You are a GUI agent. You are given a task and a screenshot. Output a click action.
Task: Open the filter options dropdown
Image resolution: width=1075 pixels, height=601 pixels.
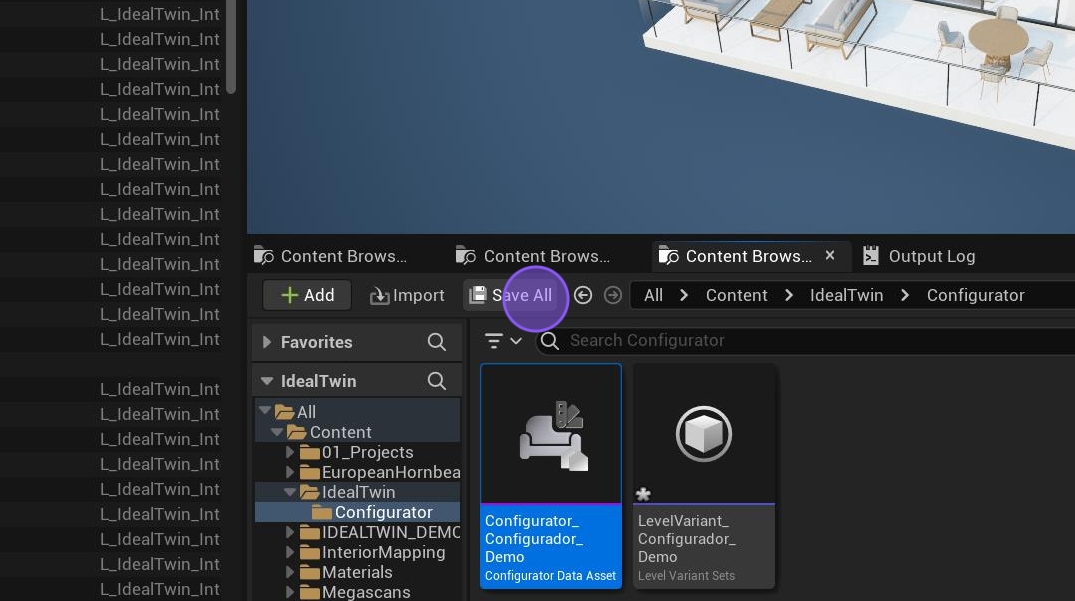(x=503, y=341)
